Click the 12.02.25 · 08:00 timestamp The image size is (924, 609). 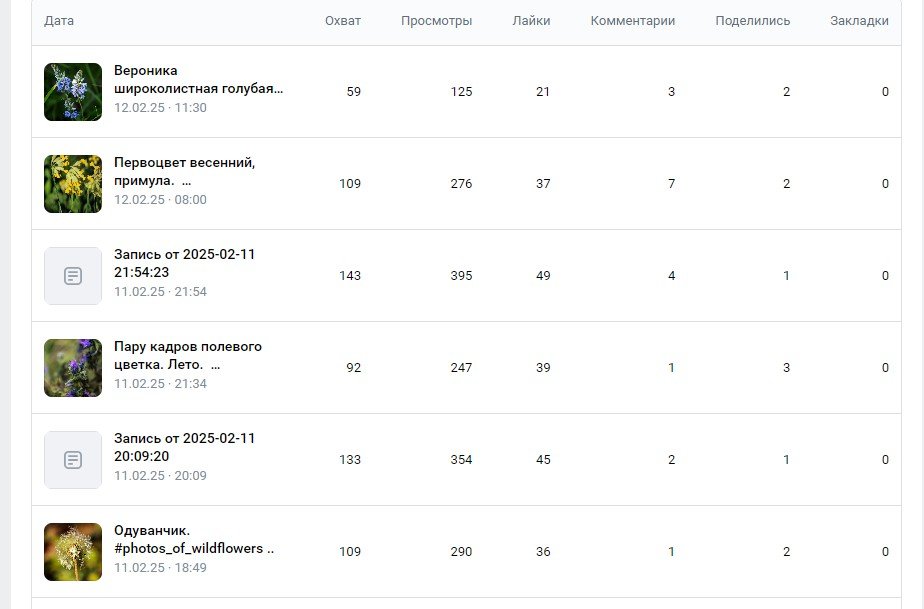pos(160,200)
